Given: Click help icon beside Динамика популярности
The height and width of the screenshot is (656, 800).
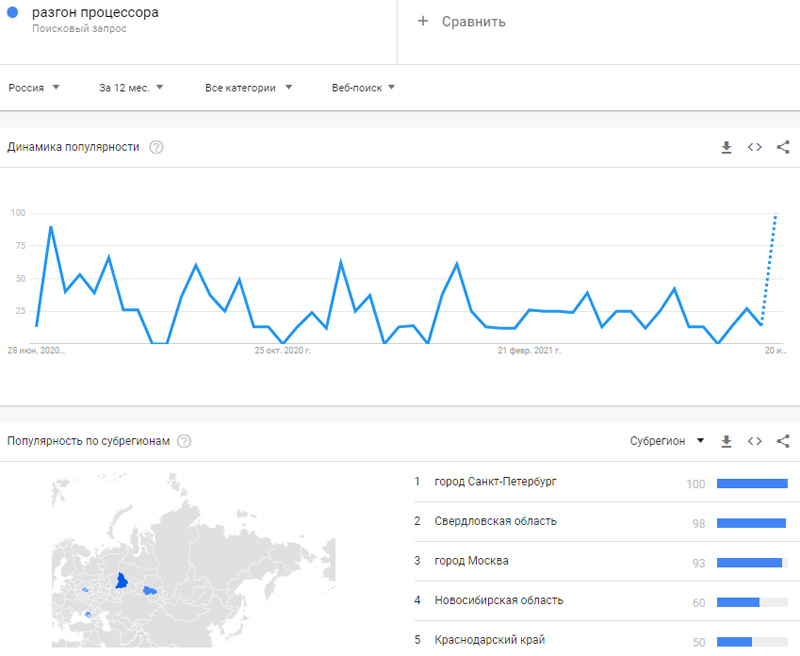Looking at the screenshot, I should 156,148.
